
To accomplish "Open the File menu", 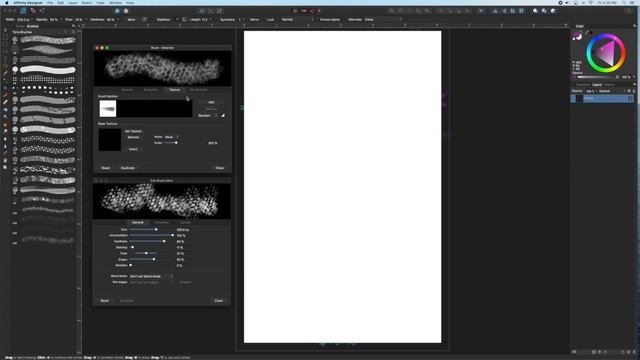I will pos(50,2).
